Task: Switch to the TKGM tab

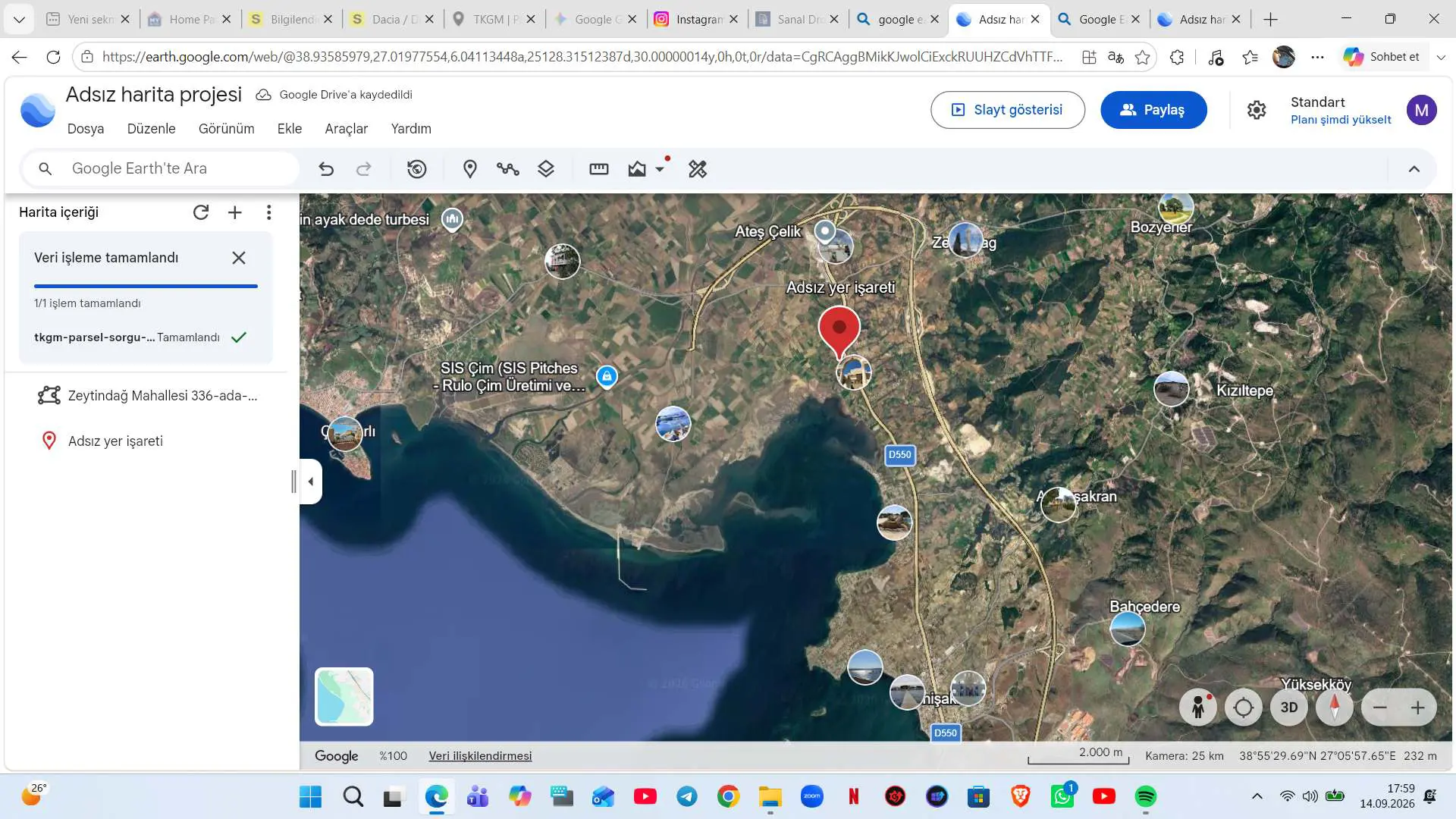Action: coord(494,20)
